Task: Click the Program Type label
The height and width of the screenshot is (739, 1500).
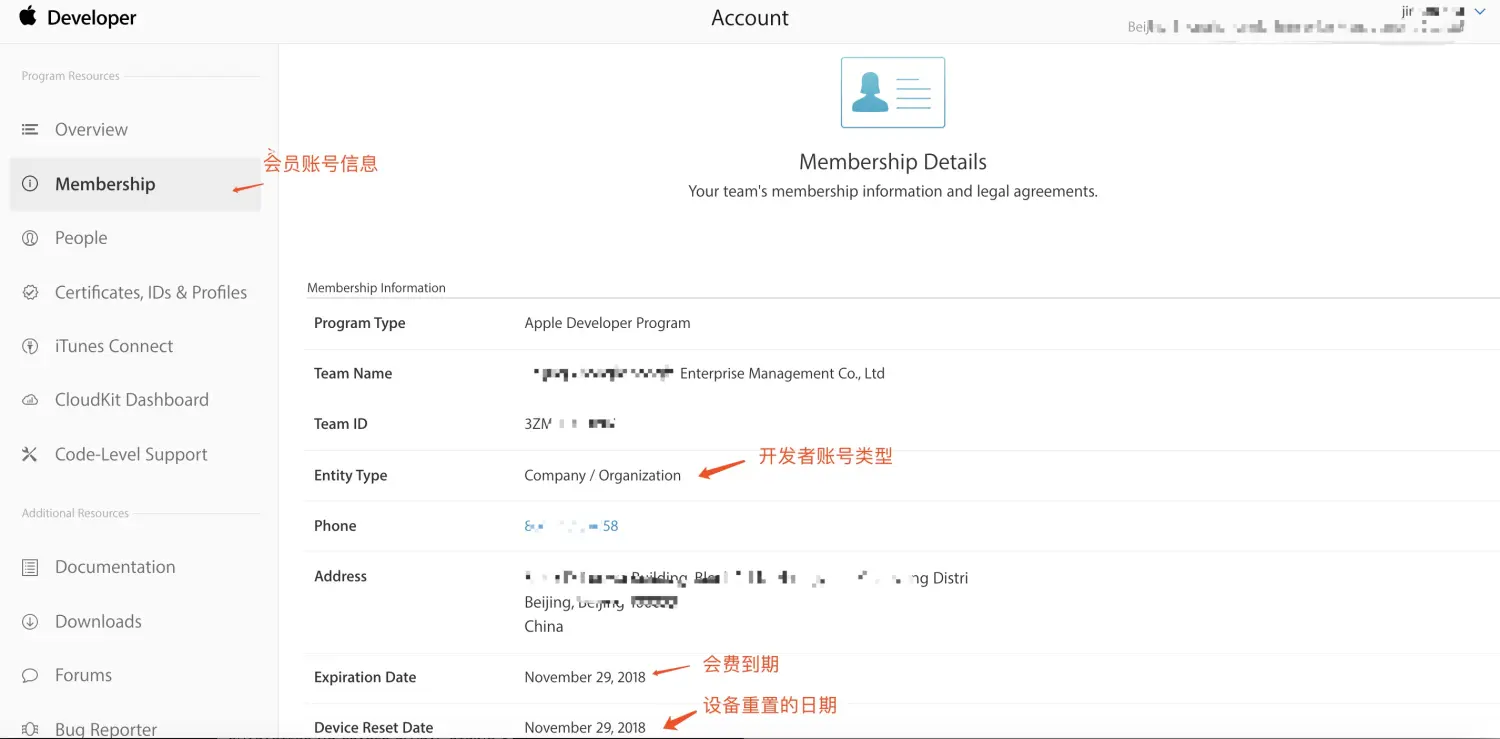Action: point(360,323)
